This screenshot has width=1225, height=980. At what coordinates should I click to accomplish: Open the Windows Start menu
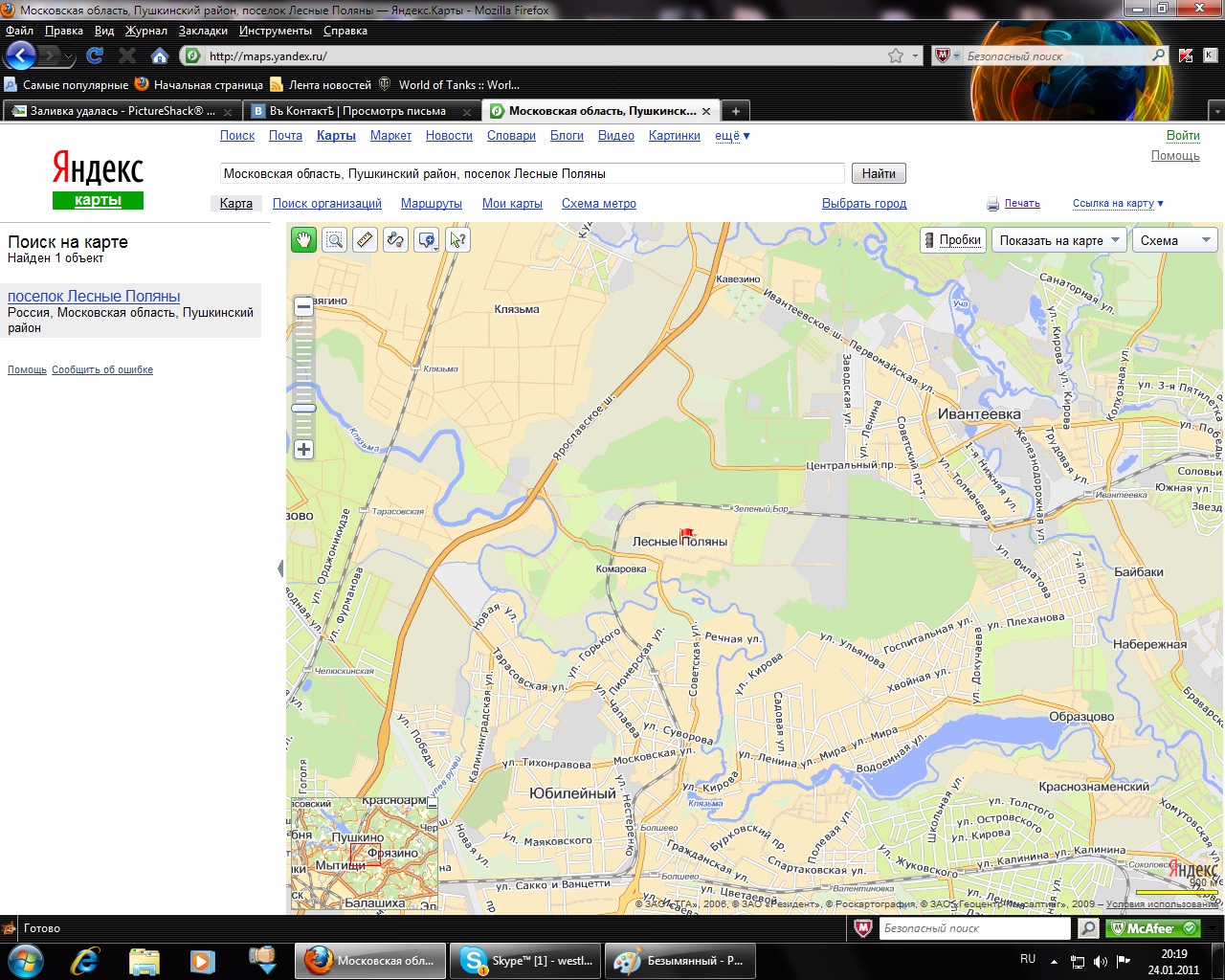[x=25, y=960]
